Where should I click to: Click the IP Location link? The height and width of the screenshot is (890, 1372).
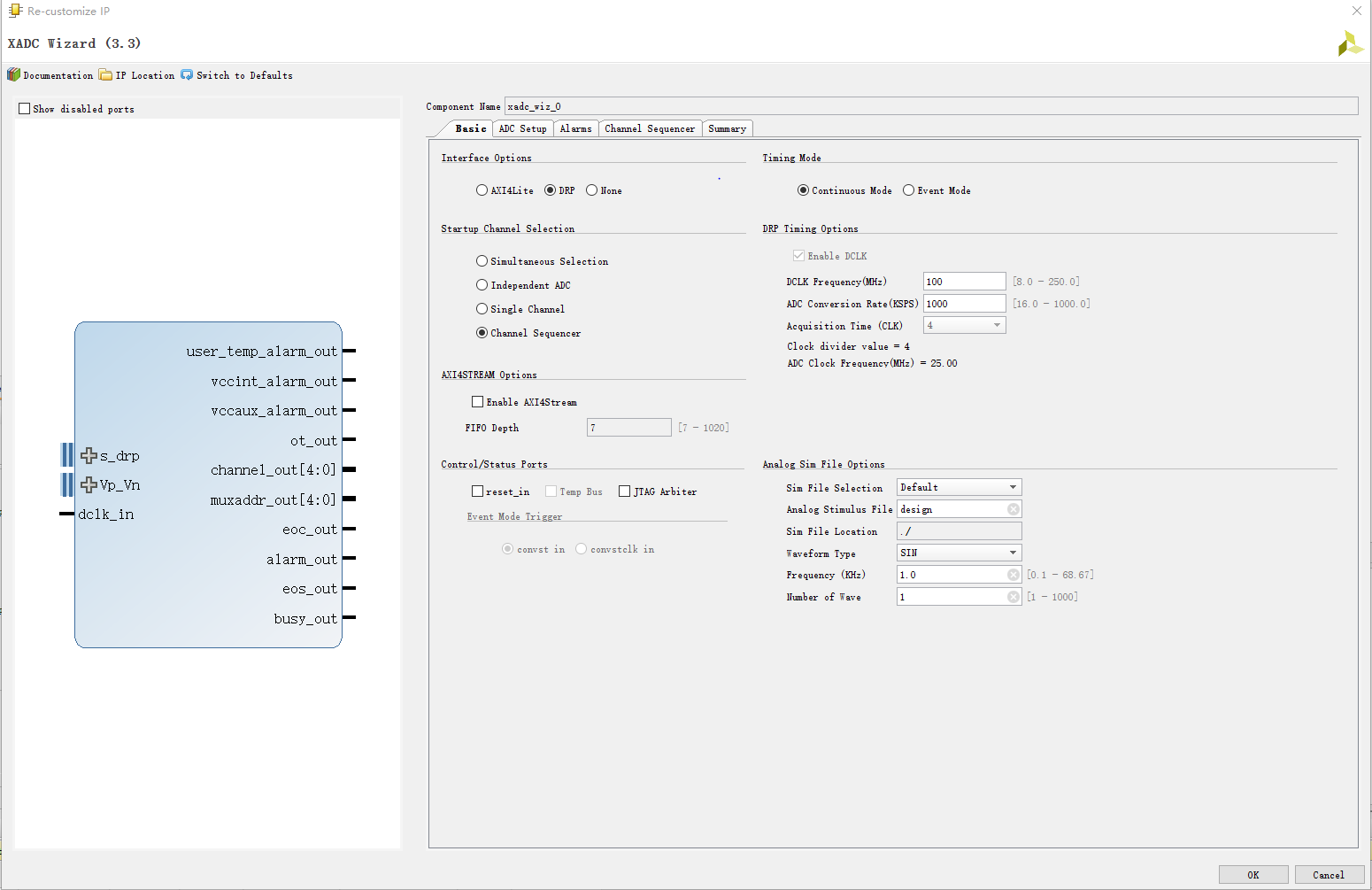point(145,76)
